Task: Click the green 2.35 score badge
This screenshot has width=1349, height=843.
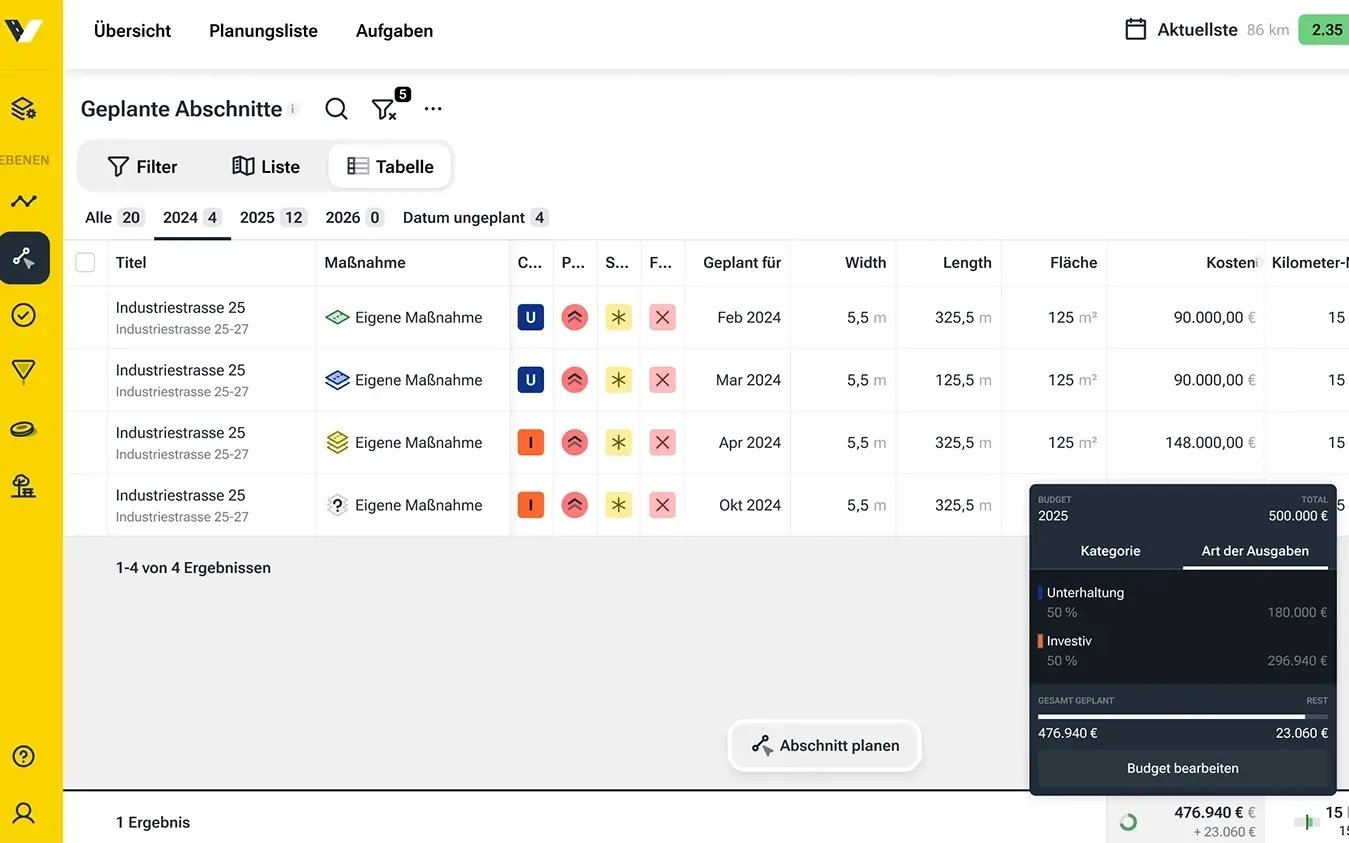Action: point(1324,29)
